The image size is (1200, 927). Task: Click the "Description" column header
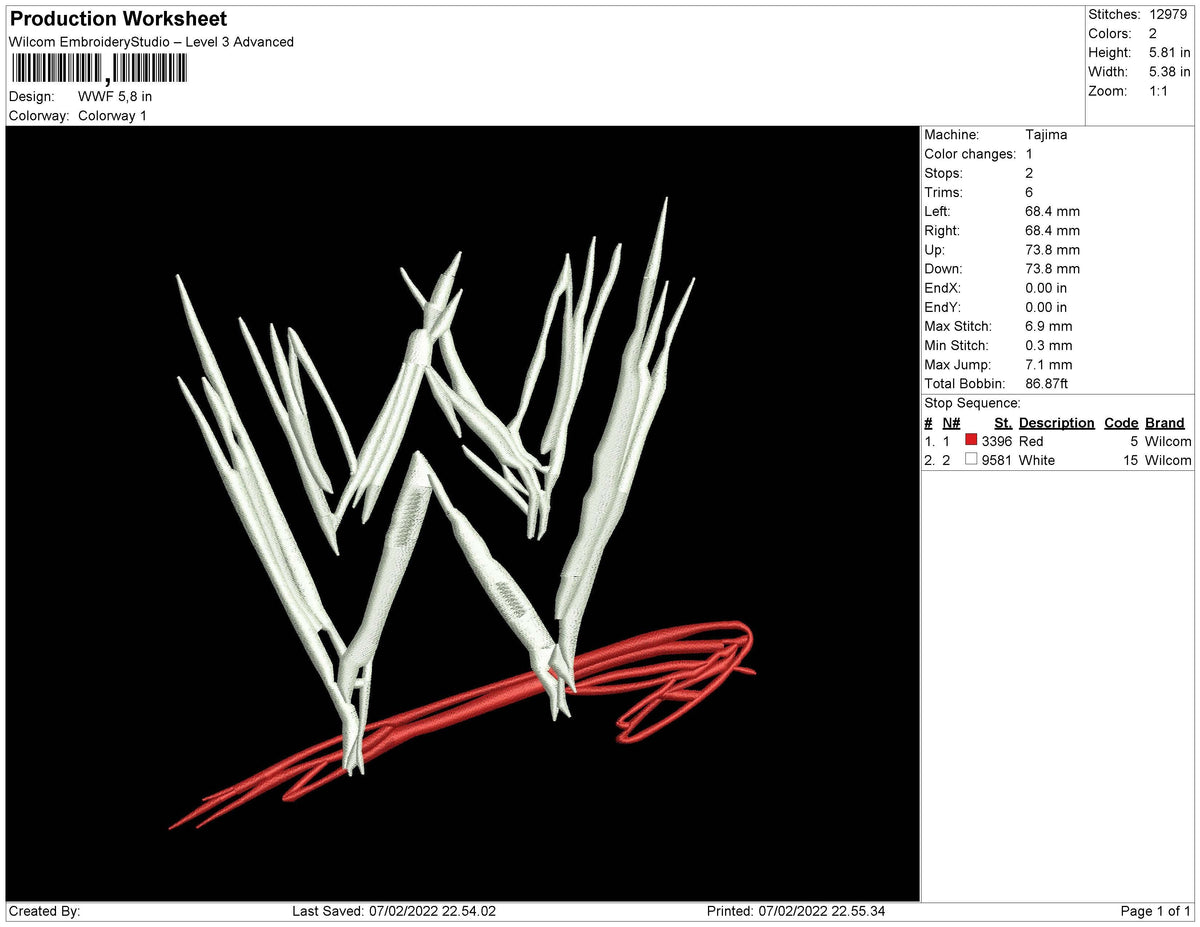1056,422
